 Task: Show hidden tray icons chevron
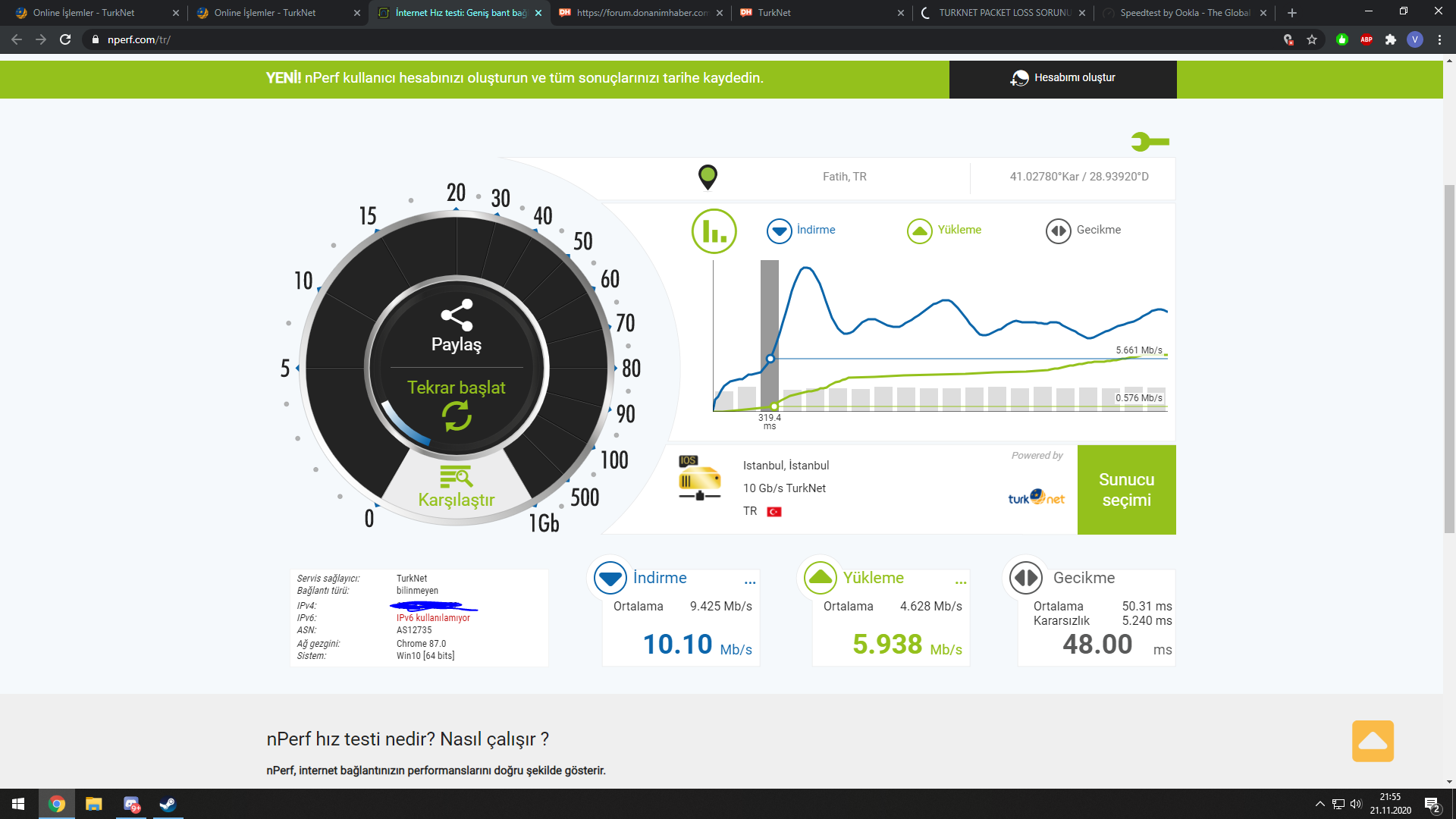1320,804
